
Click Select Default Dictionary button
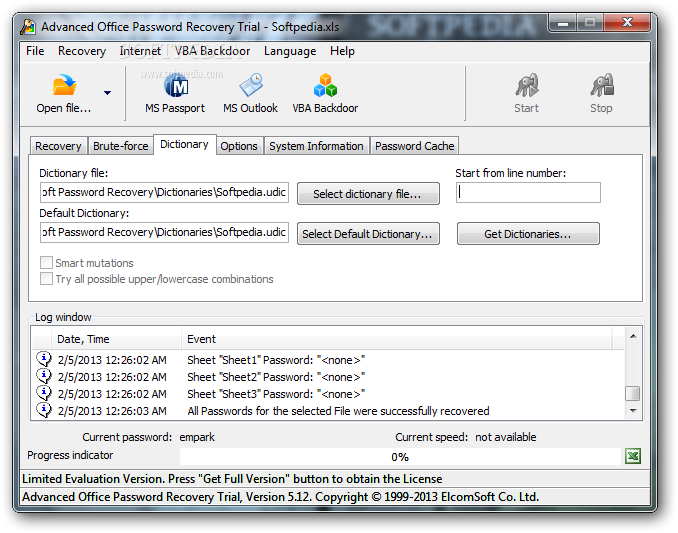pos(368,234)
